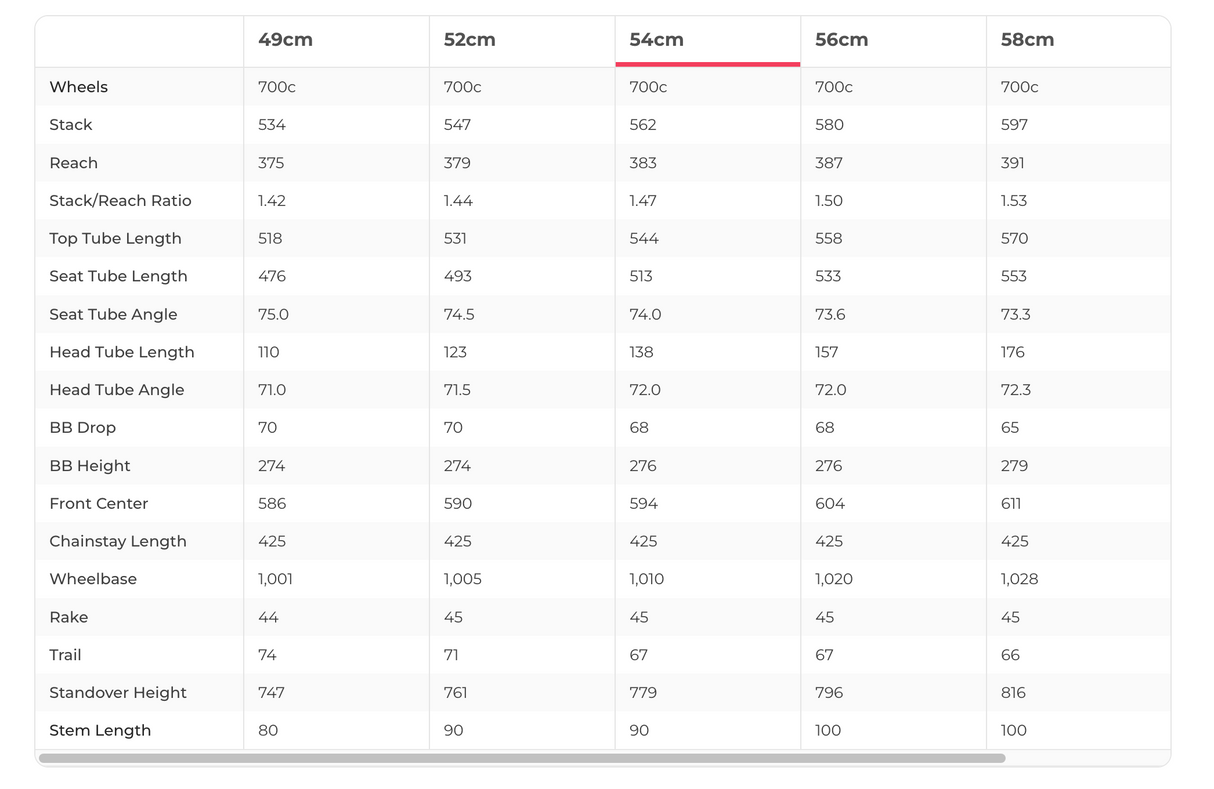Click the Stem Length row label

point(100,731)
